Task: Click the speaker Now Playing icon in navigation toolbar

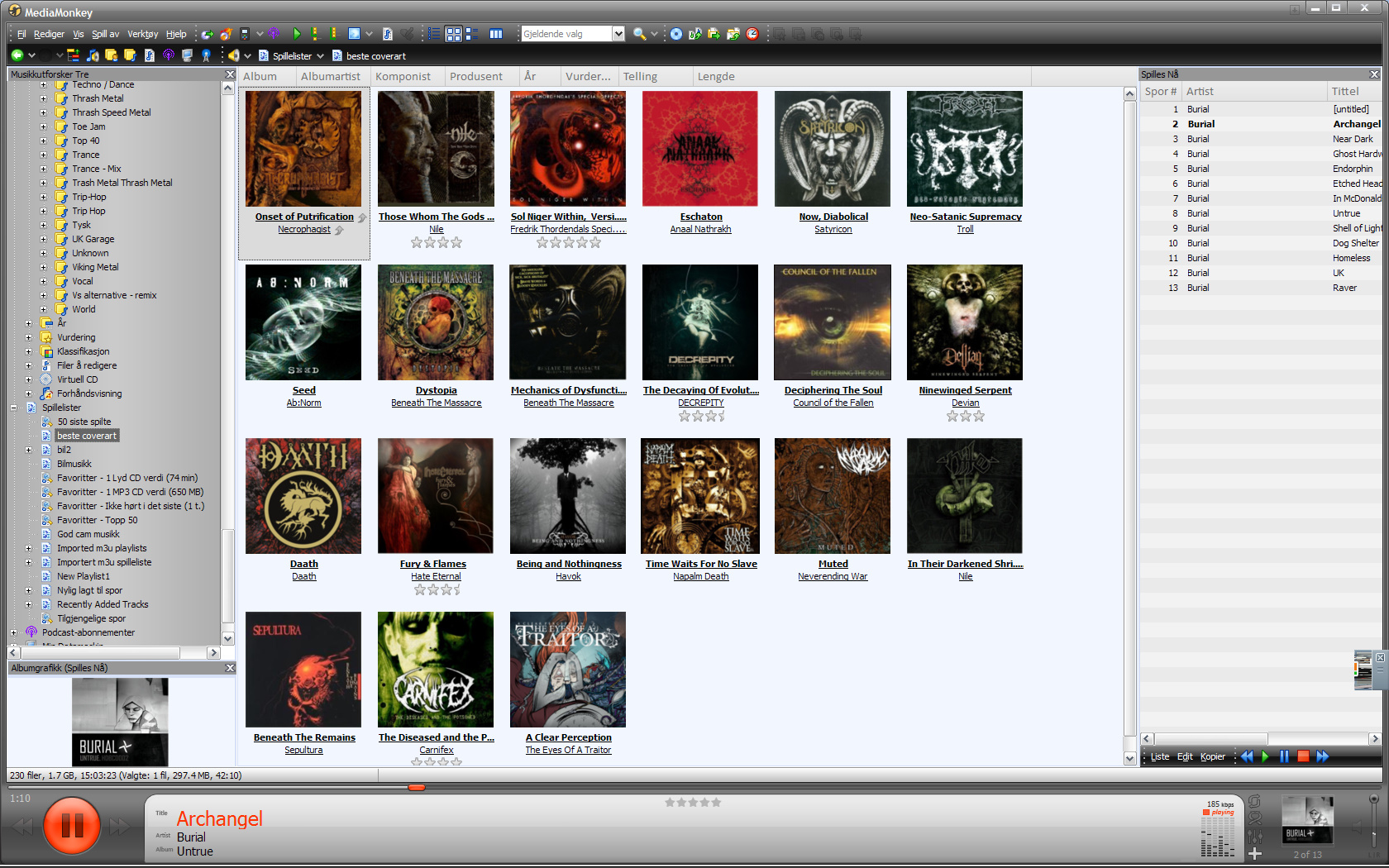Action: 234,55
